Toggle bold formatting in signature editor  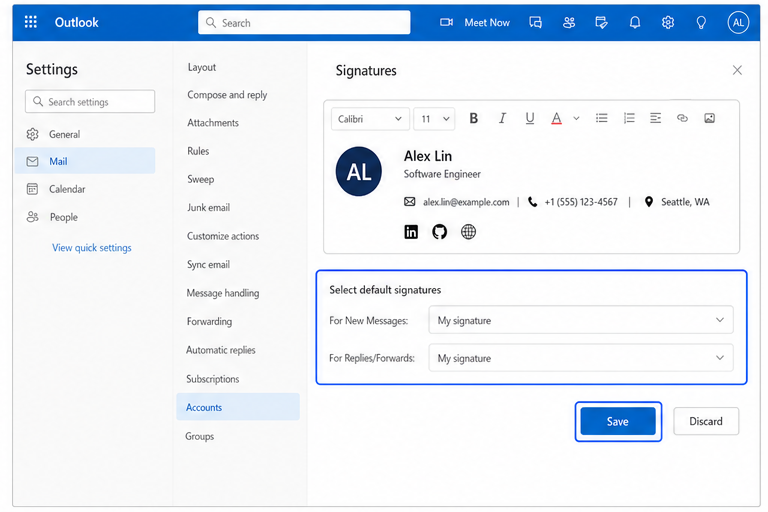[x=473, y=119]
